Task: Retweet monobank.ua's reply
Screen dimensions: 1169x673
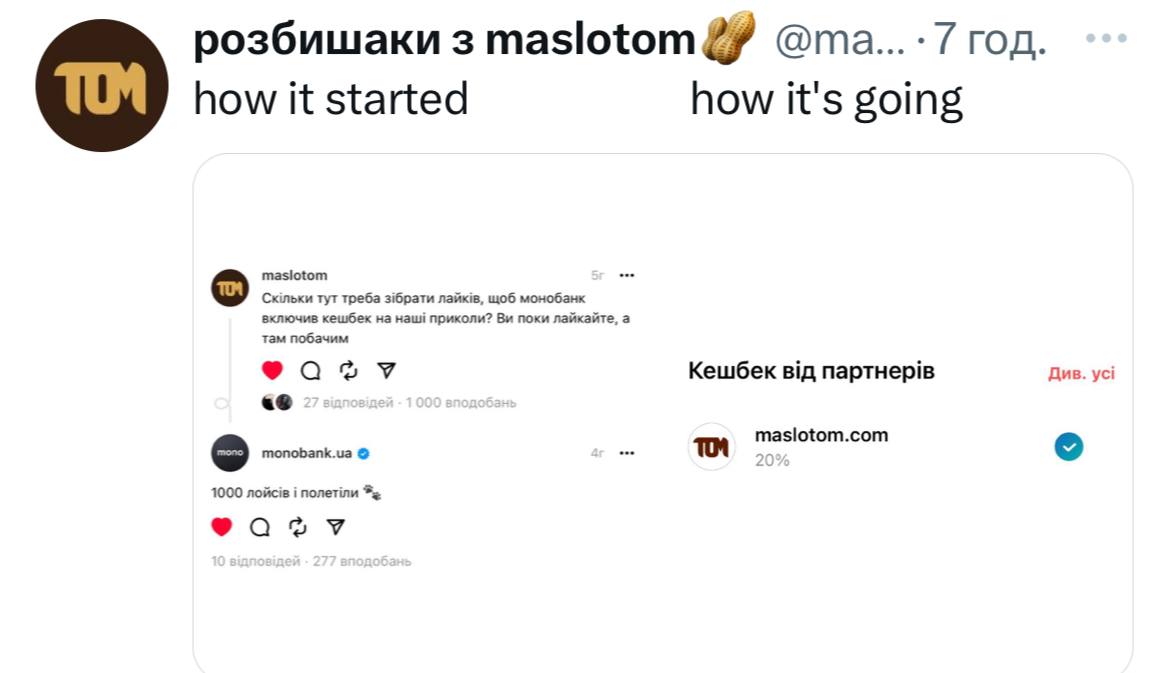Action: (x=297, y=526)
